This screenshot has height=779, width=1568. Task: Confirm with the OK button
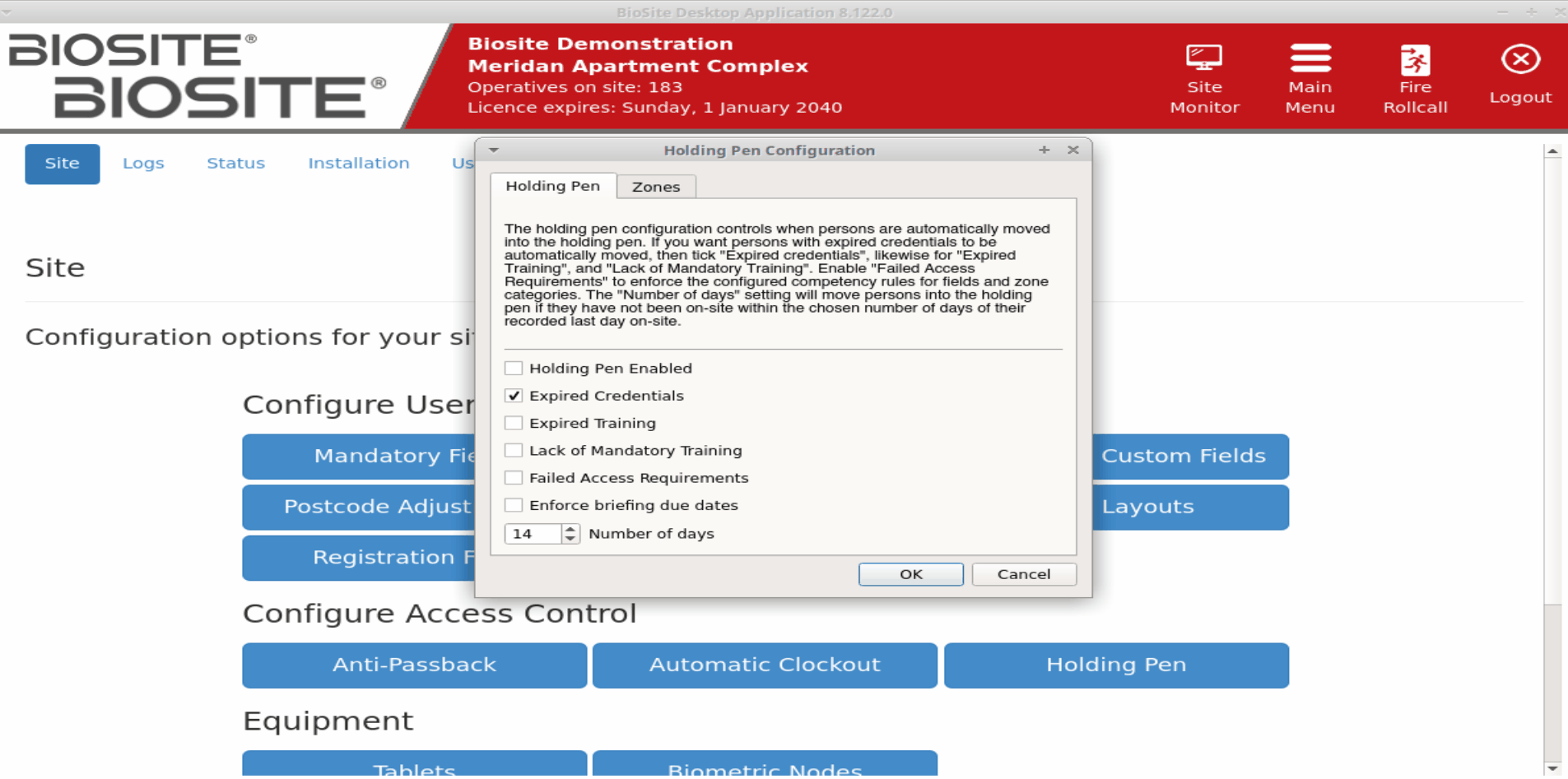pos(910,574)
